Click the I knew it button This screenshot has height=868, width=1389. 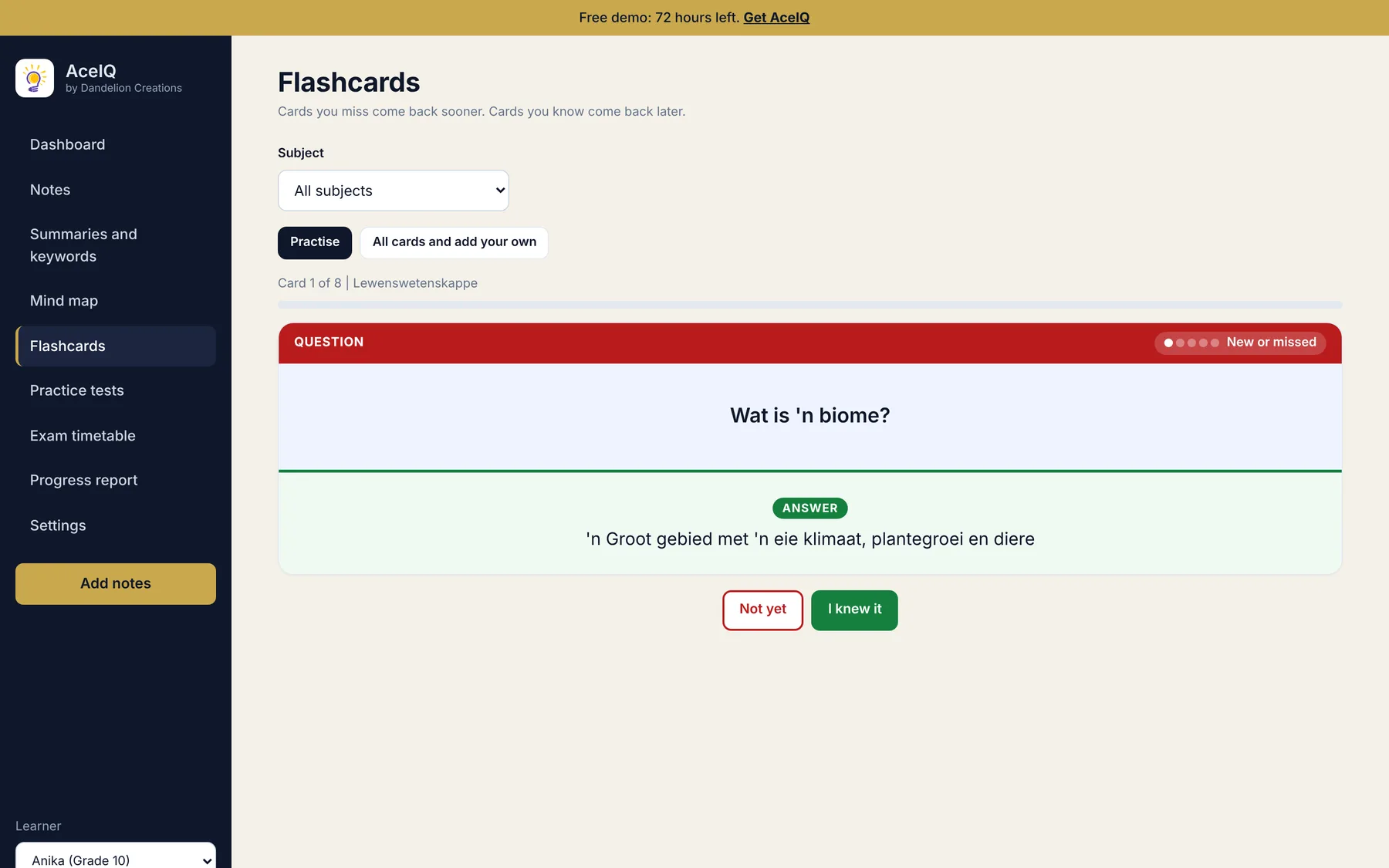pos(854,610)
